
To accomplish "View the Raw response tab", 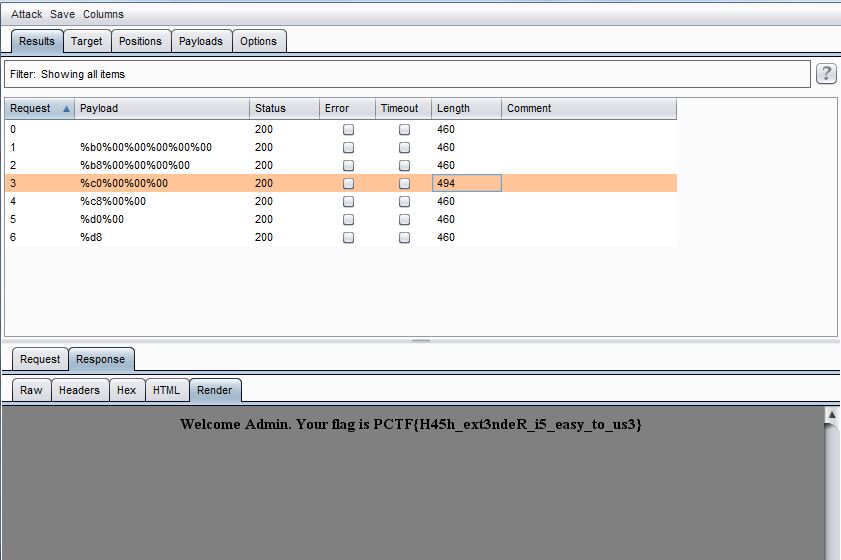I will pyautogui.click(x=31, y=390).
